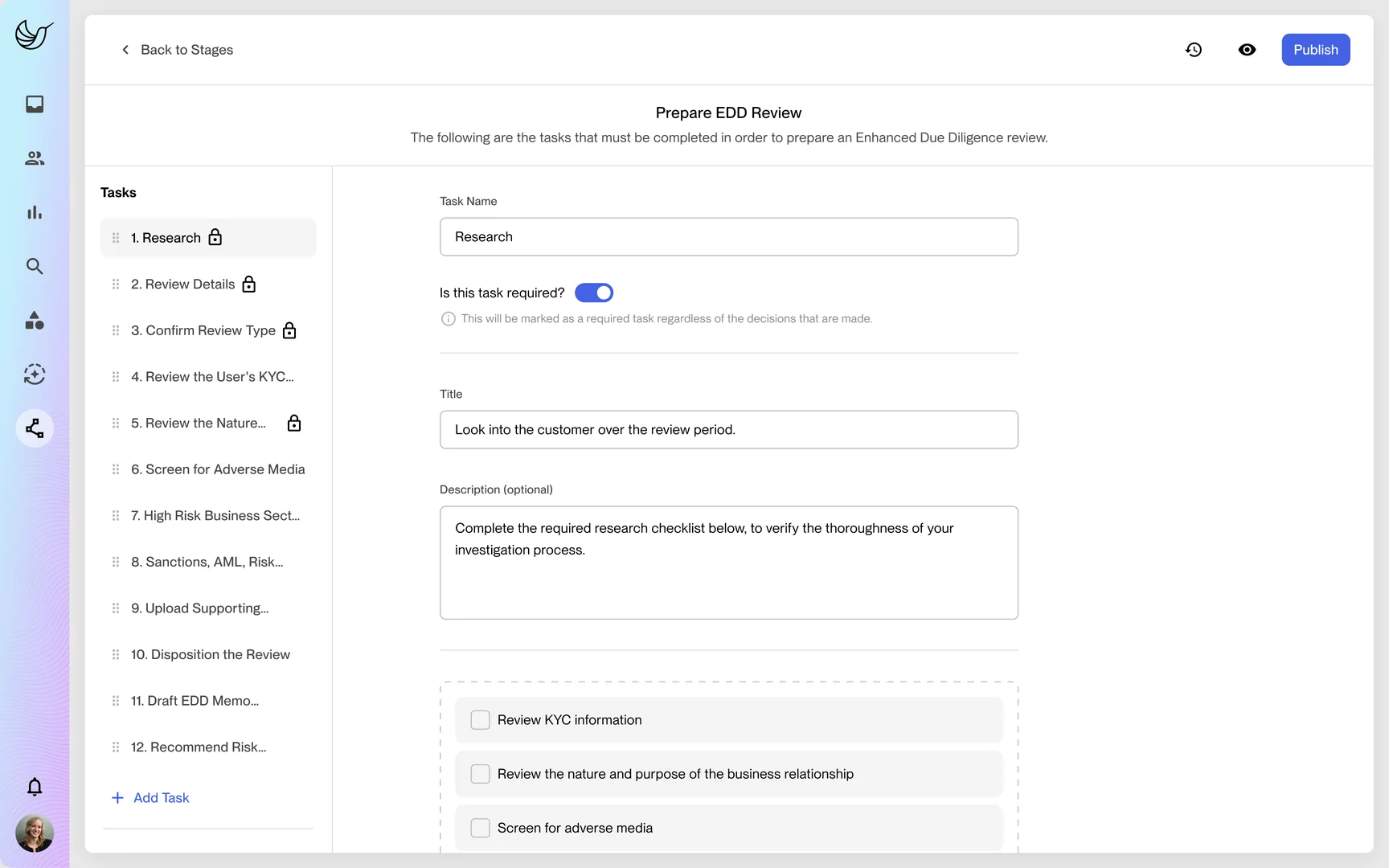
Task: Click the drag handle of Screen for Adverse Media
Action: (x=116, y=469)
